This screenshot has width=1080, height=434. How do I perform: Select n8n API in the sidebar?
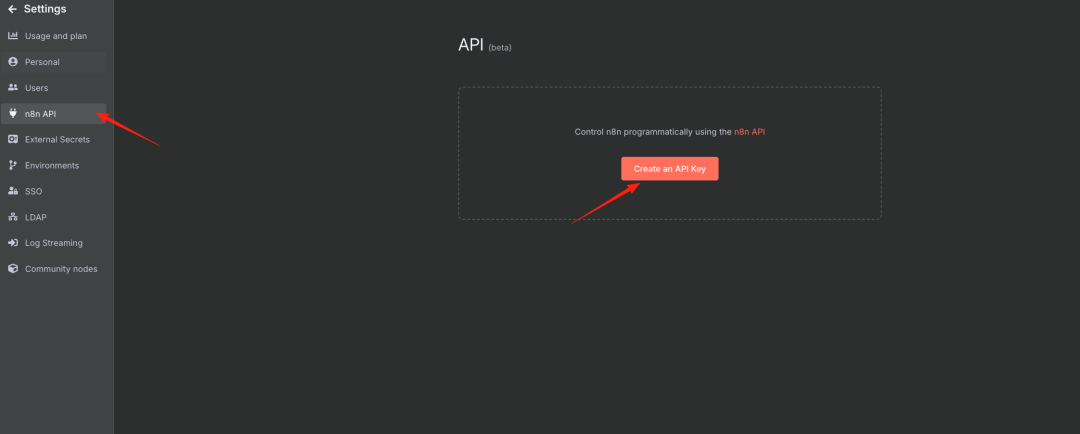[54, 114]
